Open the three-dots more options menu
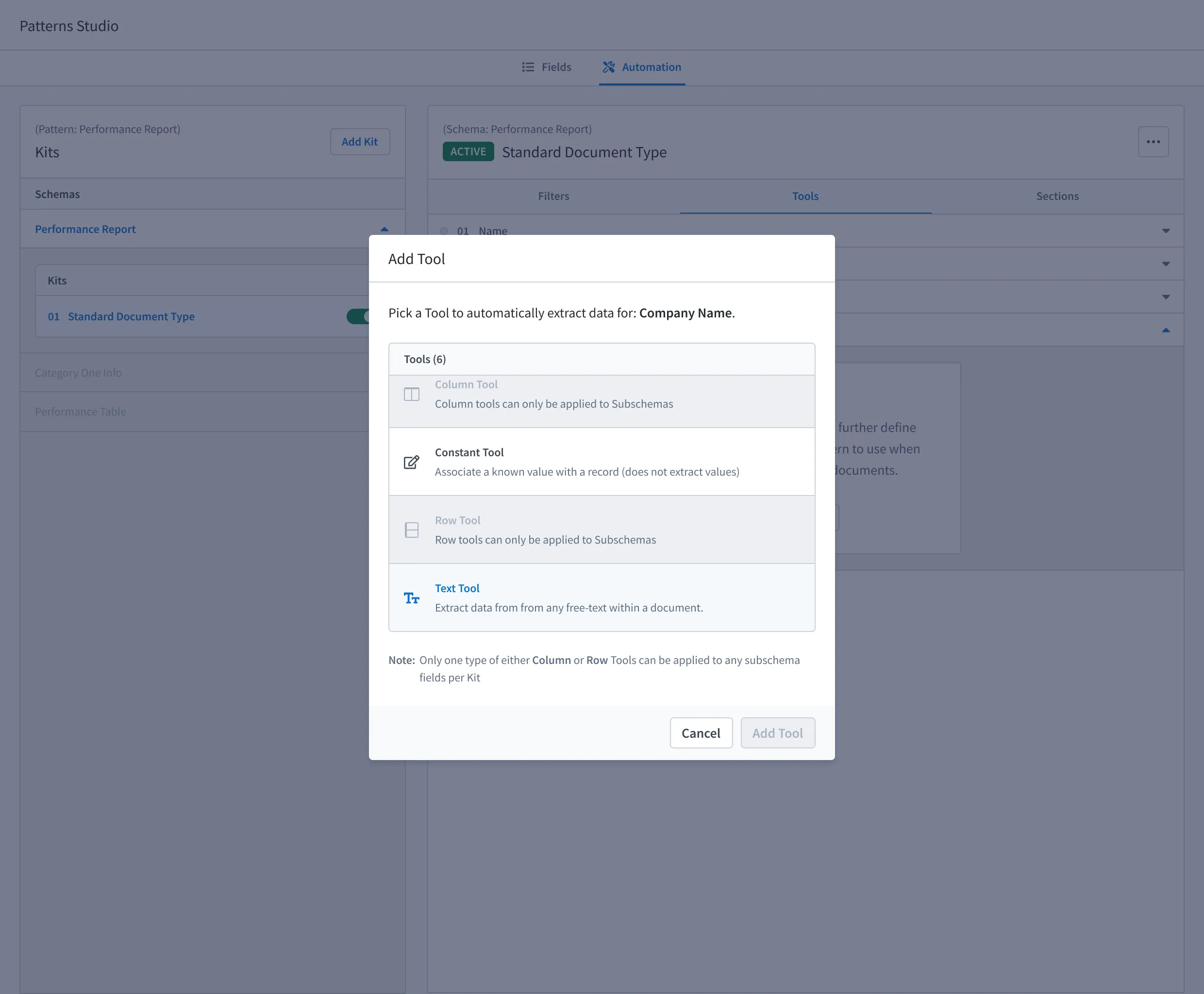The height and width of the screenshot is (994, 1204). click(1153, 141)
